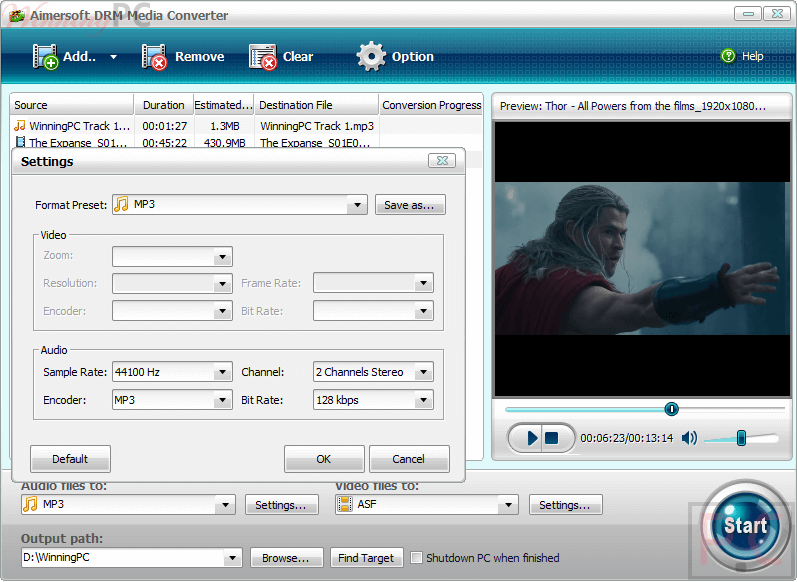Enable Shutdown PC when finished
This screenshot has height=582, width=797.
[x=416, y=558]
